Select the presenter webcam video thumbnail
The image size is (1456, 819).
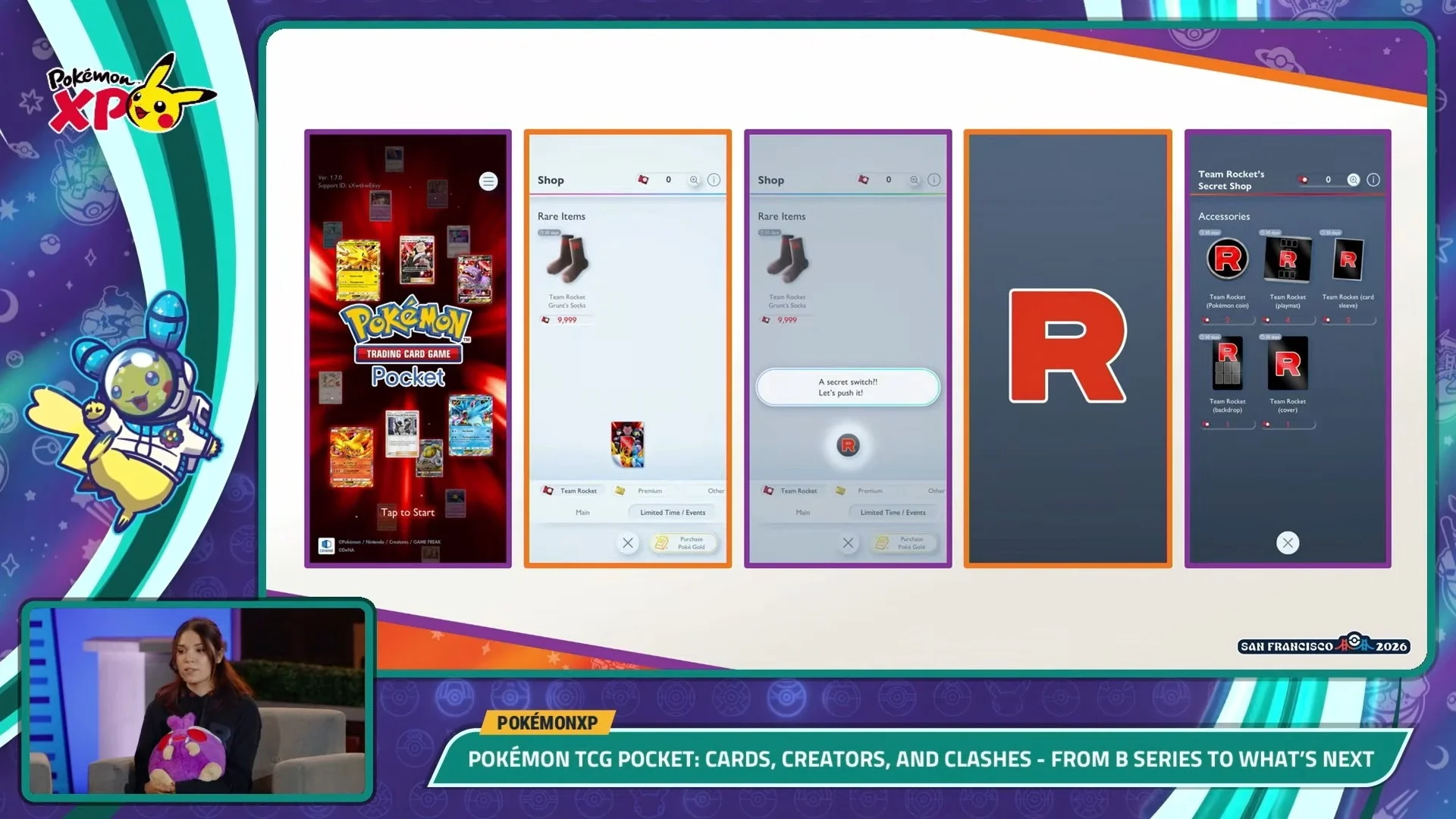197,699
